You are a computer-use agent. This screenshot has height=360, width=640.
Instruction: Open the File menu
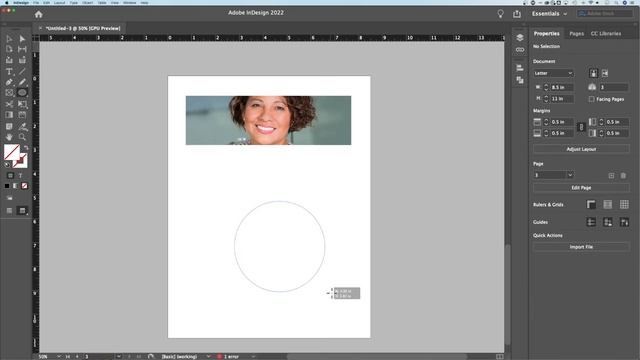36,2
